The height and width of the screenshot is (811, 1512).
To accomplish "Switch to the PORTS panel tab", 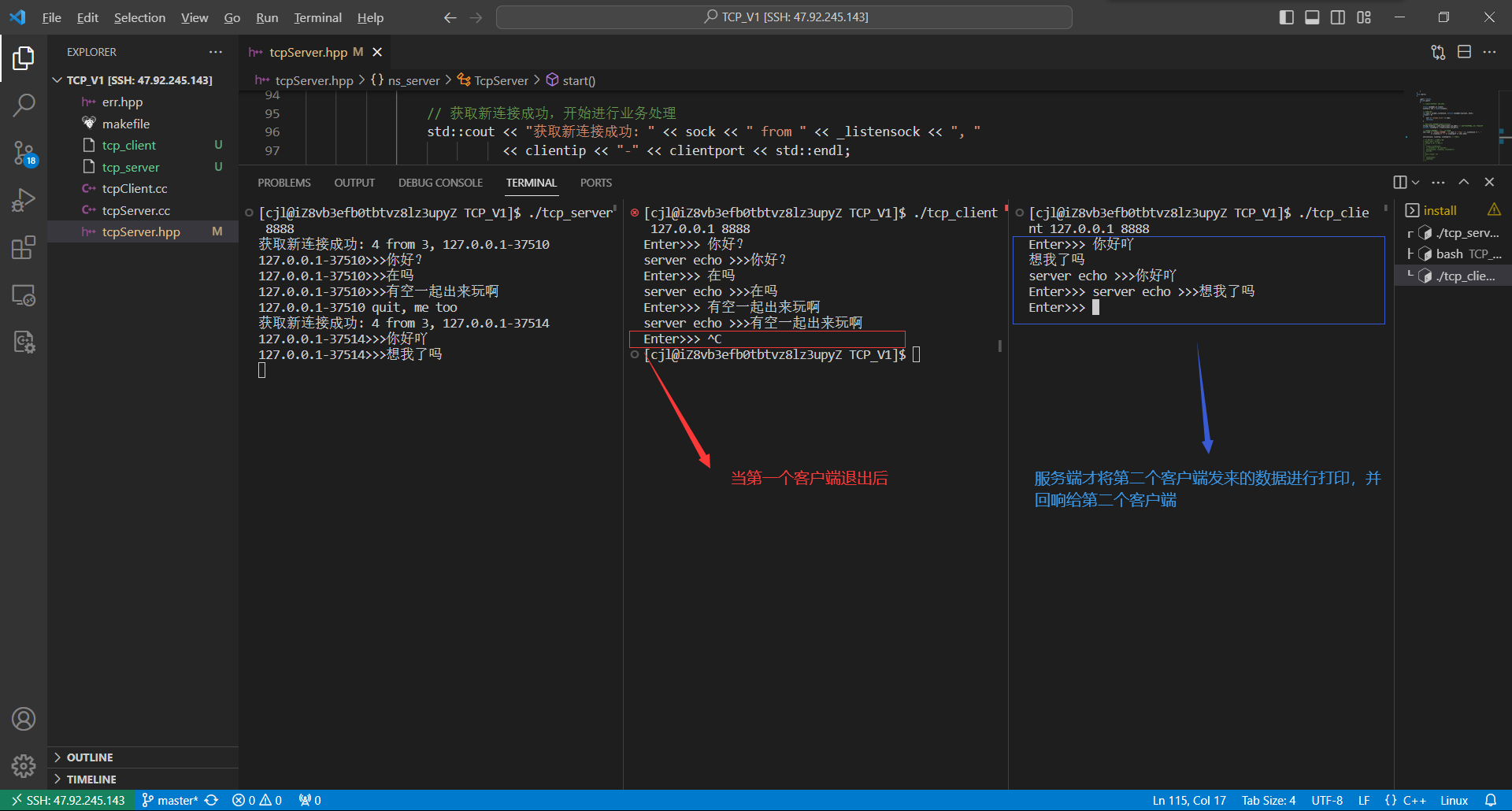I will 596,183.
